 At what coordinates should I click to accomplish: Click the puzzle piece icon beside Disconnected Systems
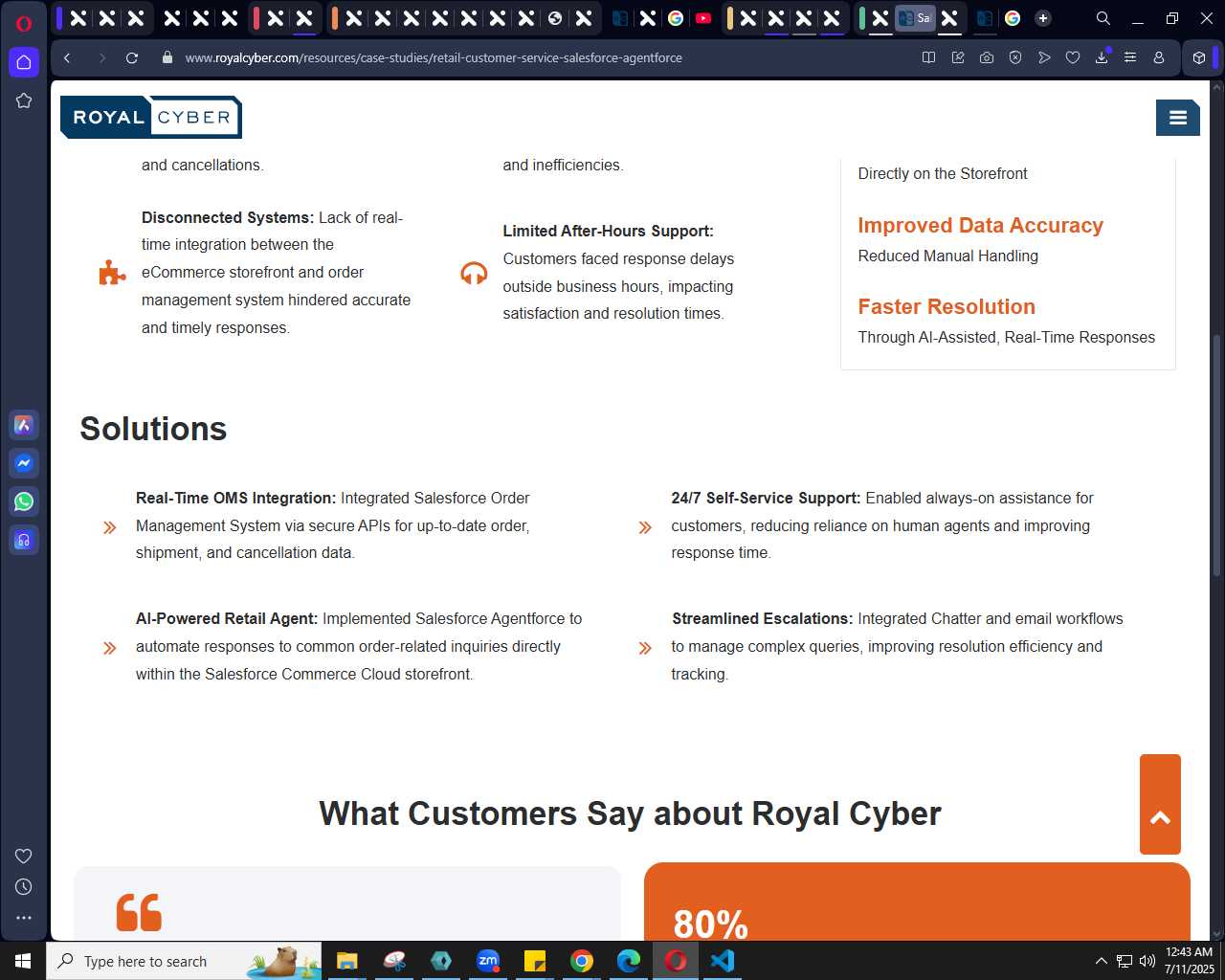coord(112,273)
